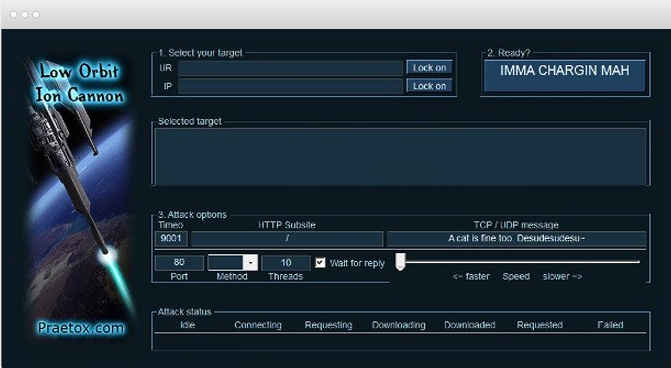Click the Praetox.com link on banner
This screenshot has width=671, height=368.
(81, 328)
